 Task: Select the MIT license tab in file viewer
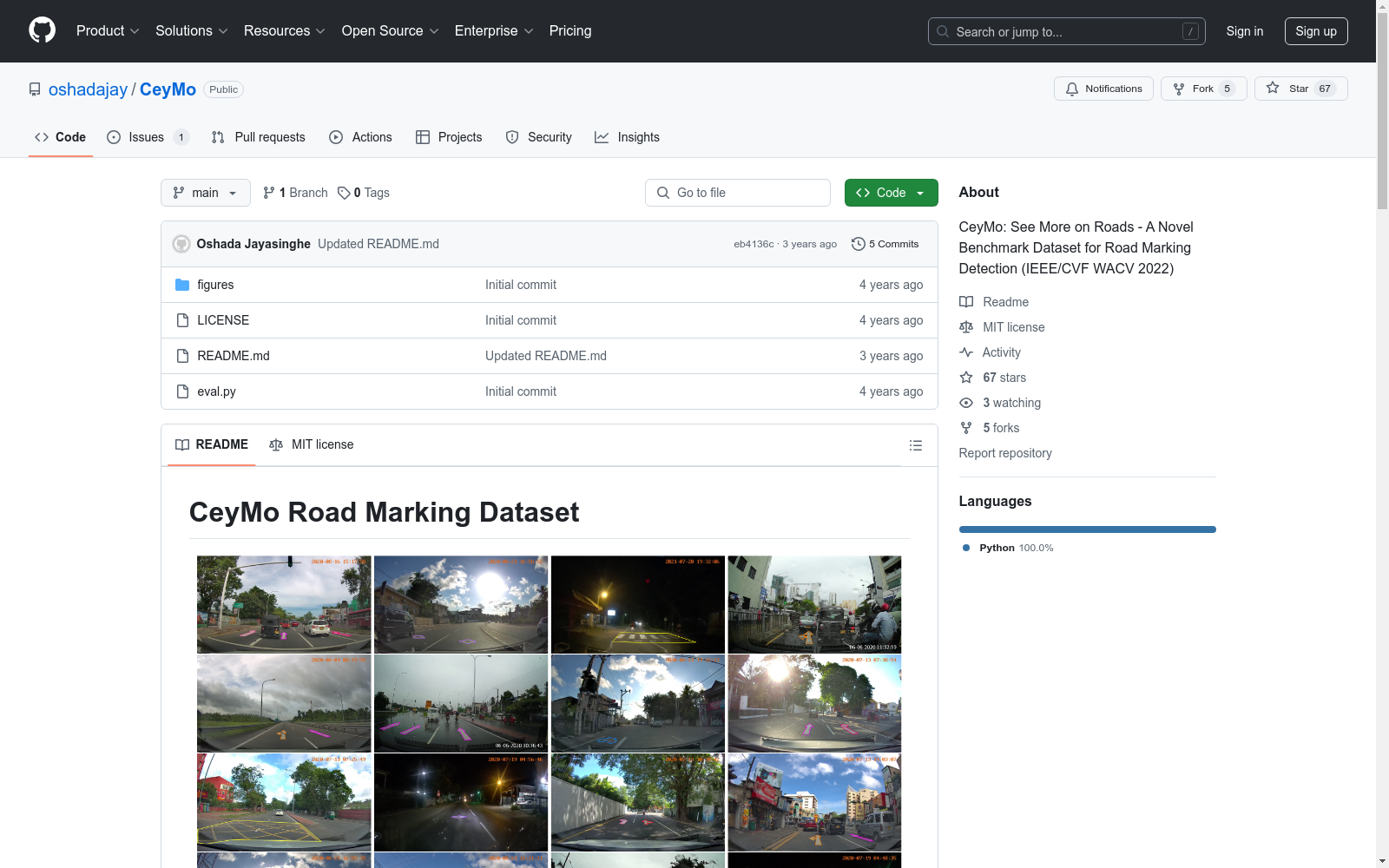[312, 444]
